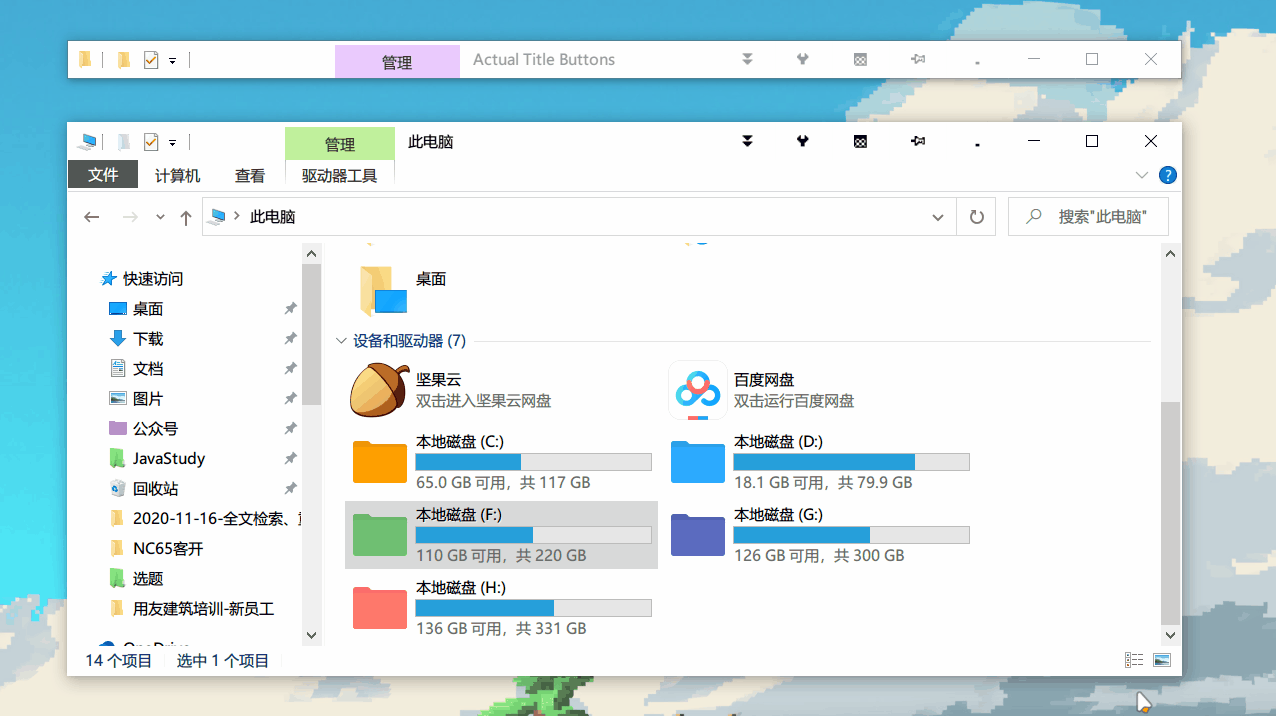The width and height of the screenshot is (1276, 716).
Task: Switch to large thumbnails view in status bar
Action: pos(1161,659)
